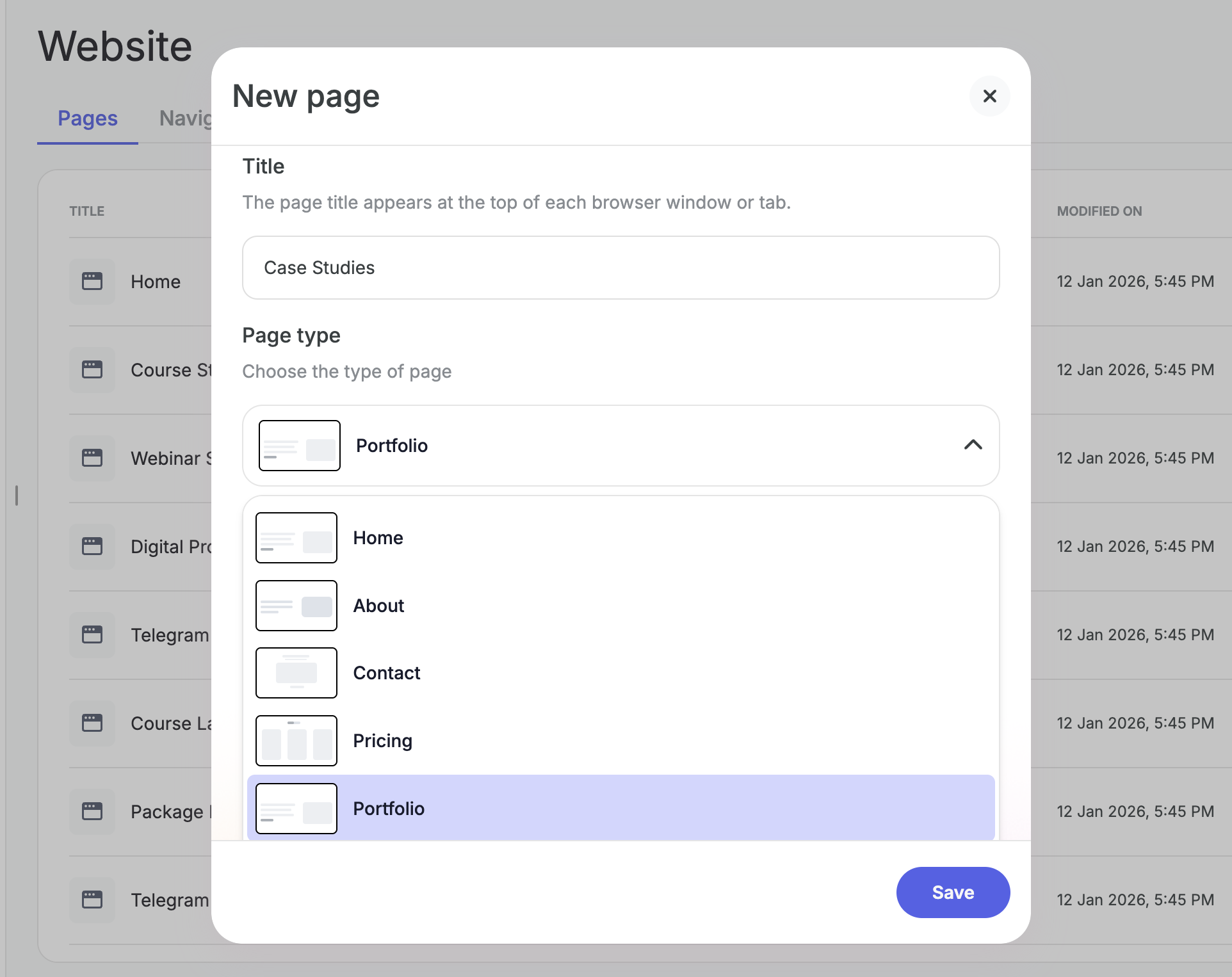This screenshot has height=977, width=1232.
Task: Click the Case Studies title field
Action: click(x=620, y=268)
